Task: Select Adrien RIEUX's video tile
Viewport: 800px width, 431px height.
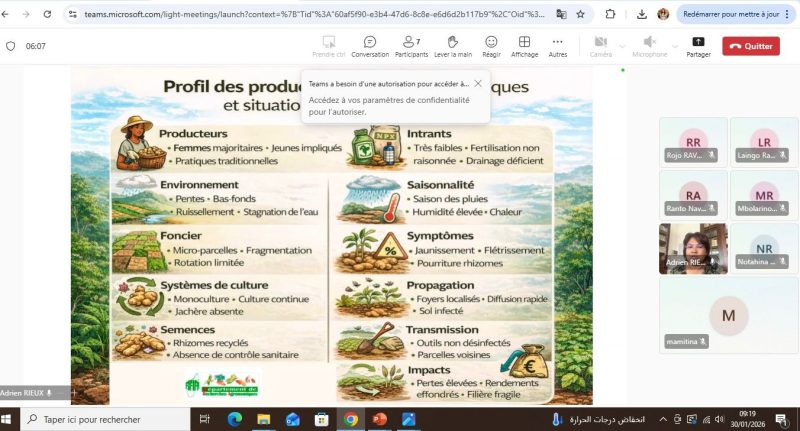Action: (692, 247)
